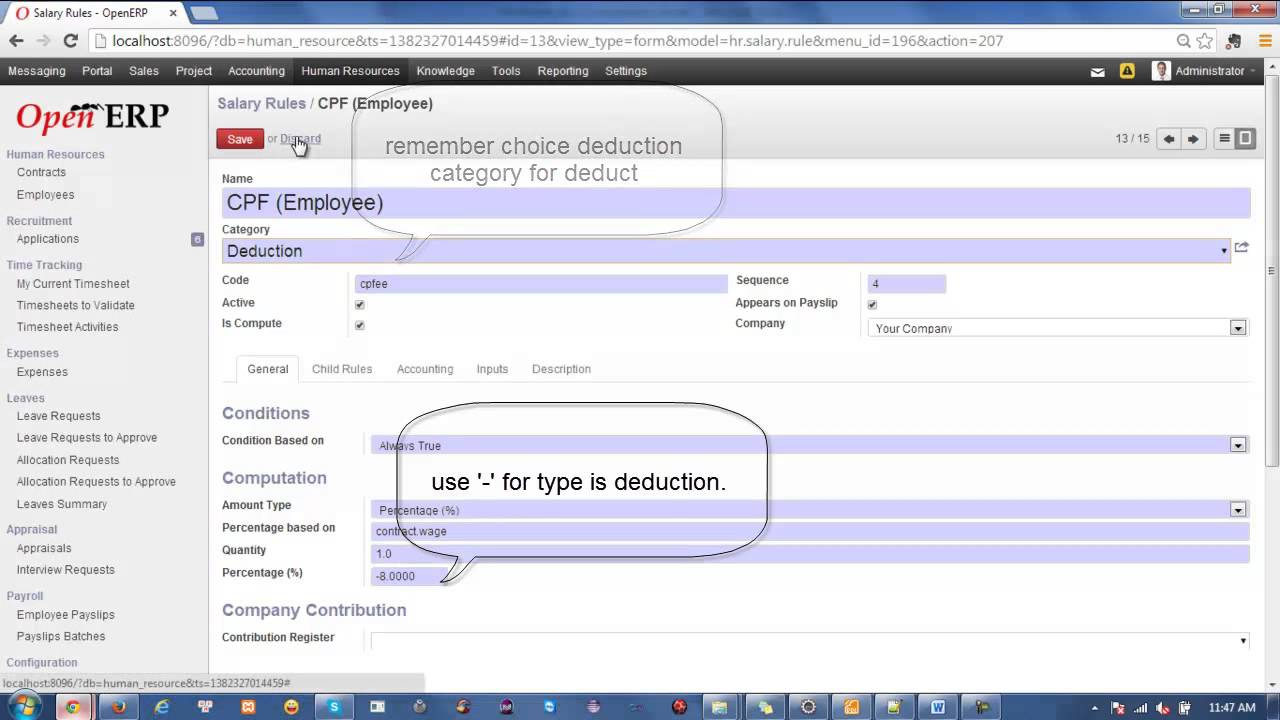
Task: Open Applications in the sidebar
Action: click(x=47, y=239)
